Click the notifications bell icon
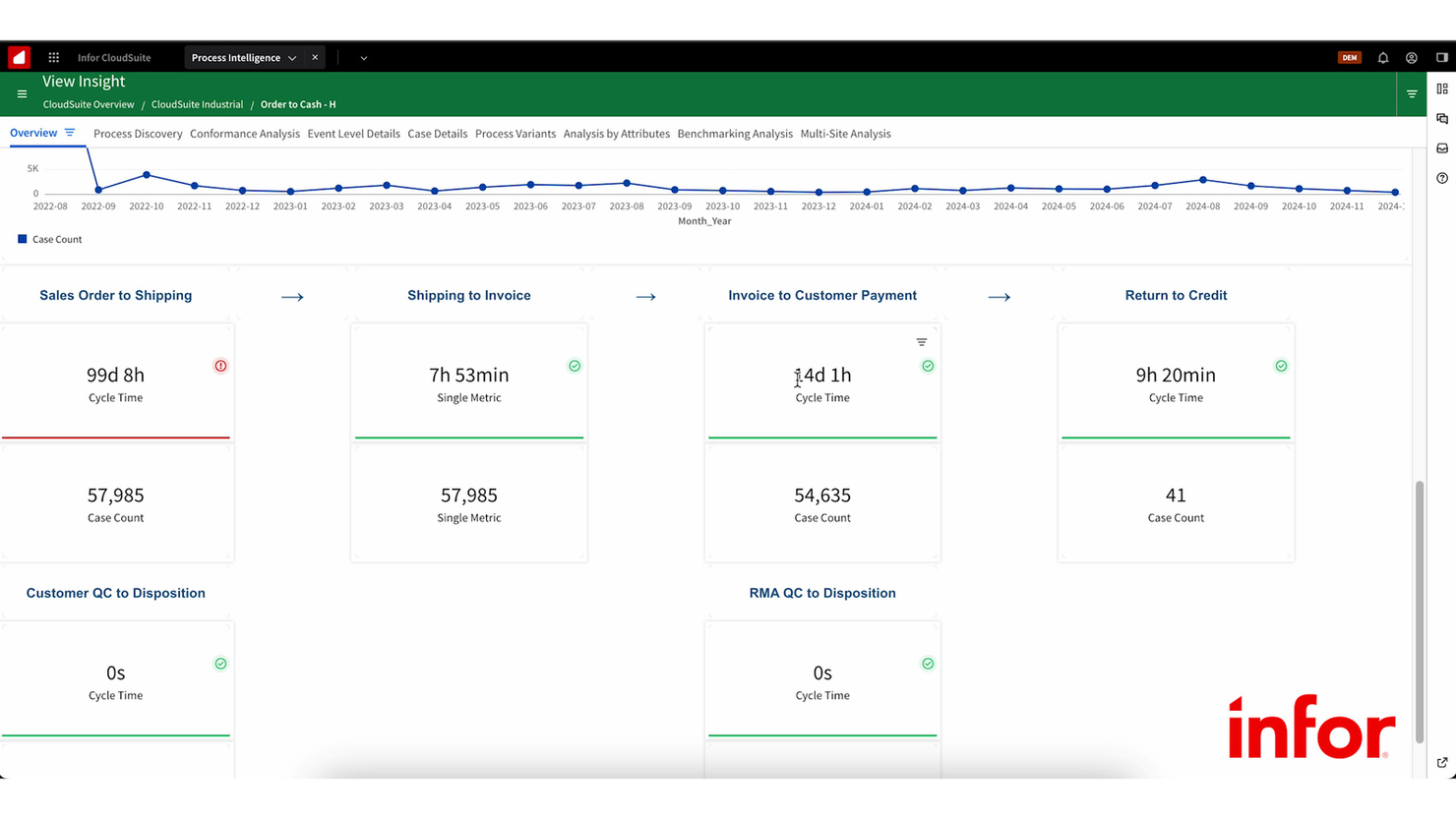The width and height of the screenshot is (1456, 819). tap(1383, 57)
